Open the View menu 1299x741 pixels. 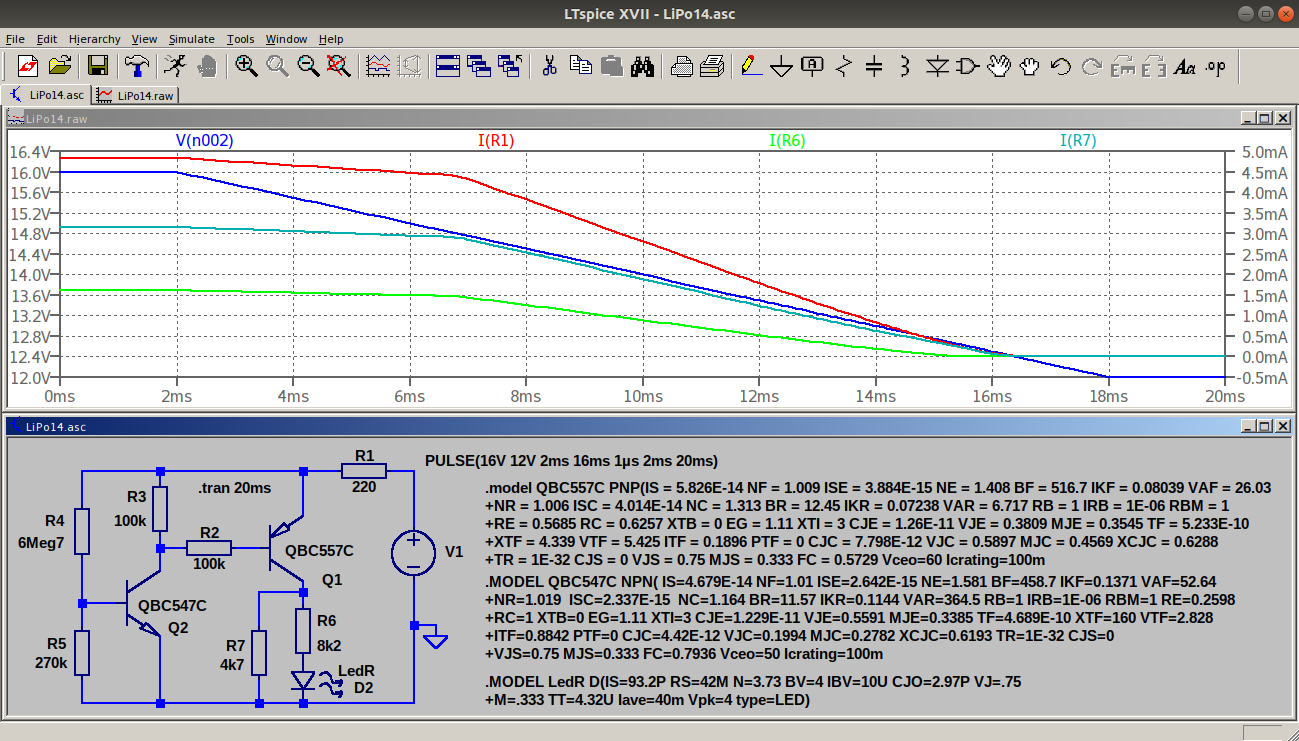coord(144,39)
